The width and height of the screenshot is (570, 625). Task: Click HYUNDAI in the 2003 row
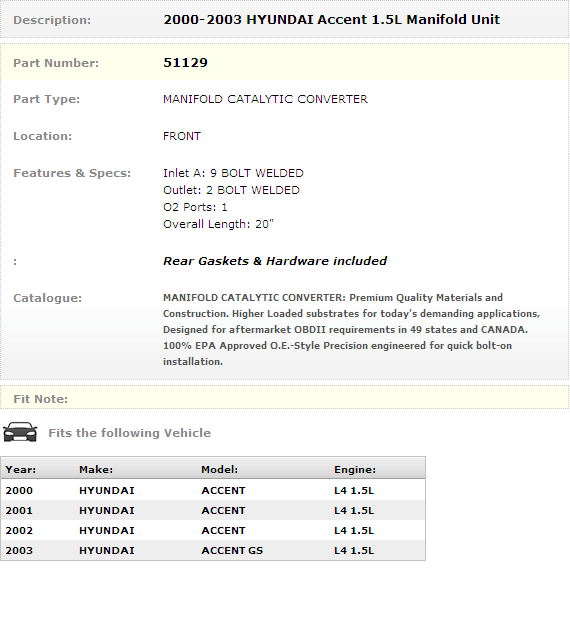point(107,550)
